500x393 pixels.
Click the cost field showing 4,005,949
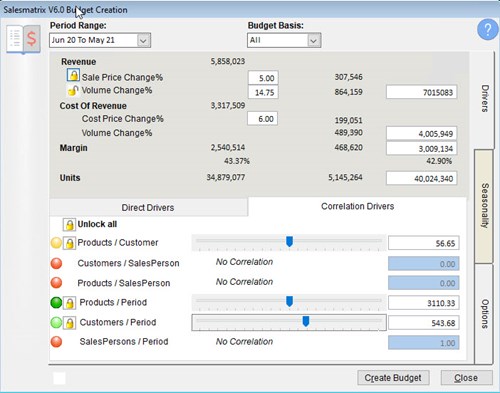click(422, 134)
